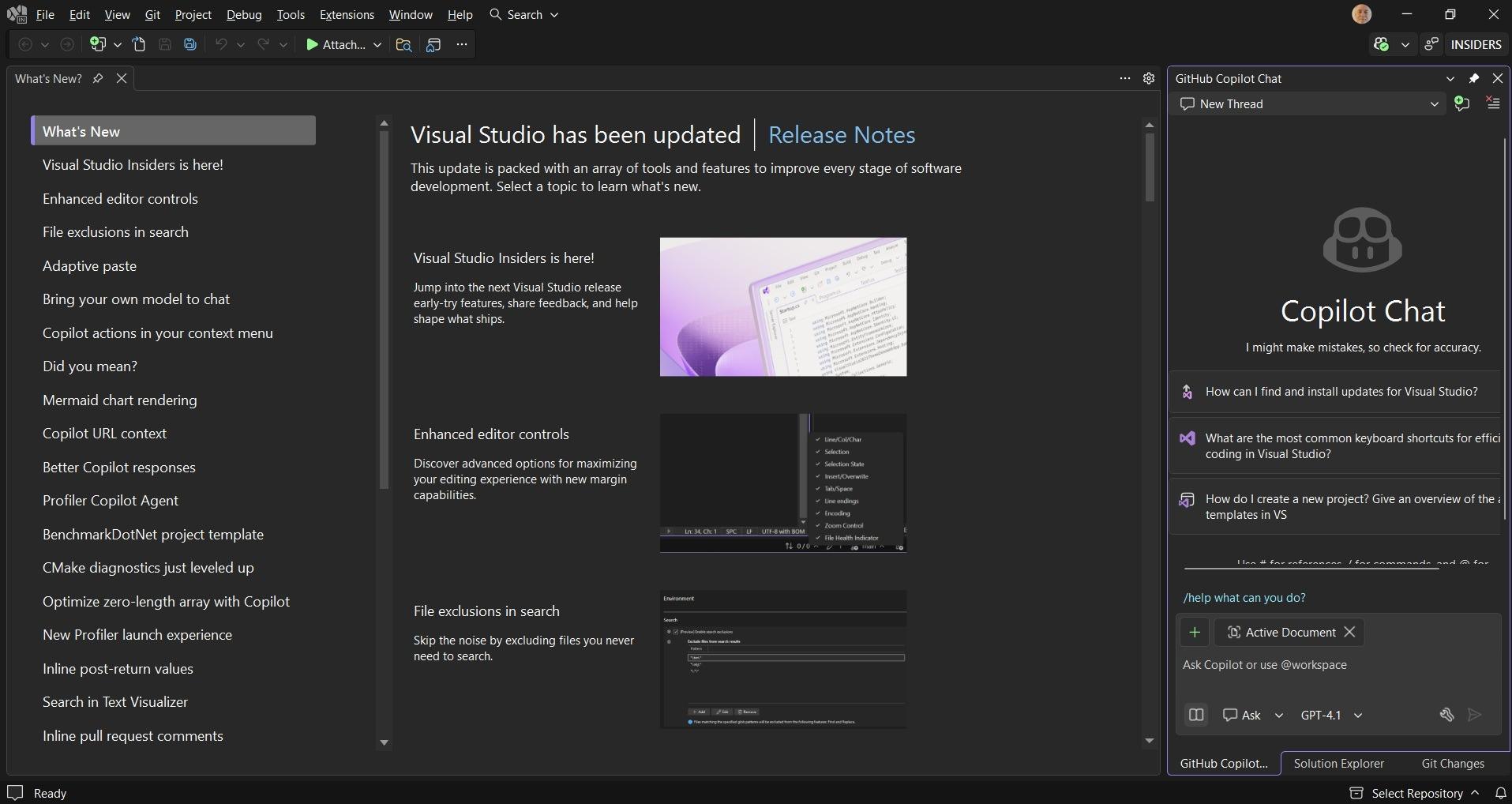Screen dimensions: 1512x804
Task: Open the document well ellipsis menu
Action: pos(1125,78)
